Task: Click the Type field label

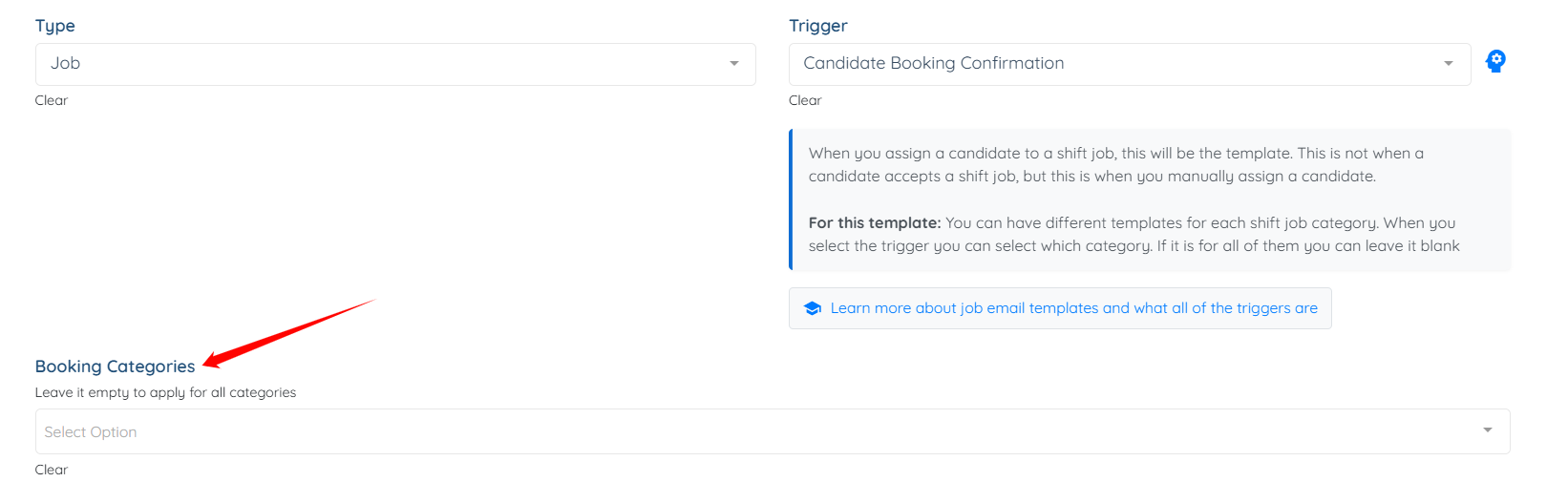Action: coord(55,26)
